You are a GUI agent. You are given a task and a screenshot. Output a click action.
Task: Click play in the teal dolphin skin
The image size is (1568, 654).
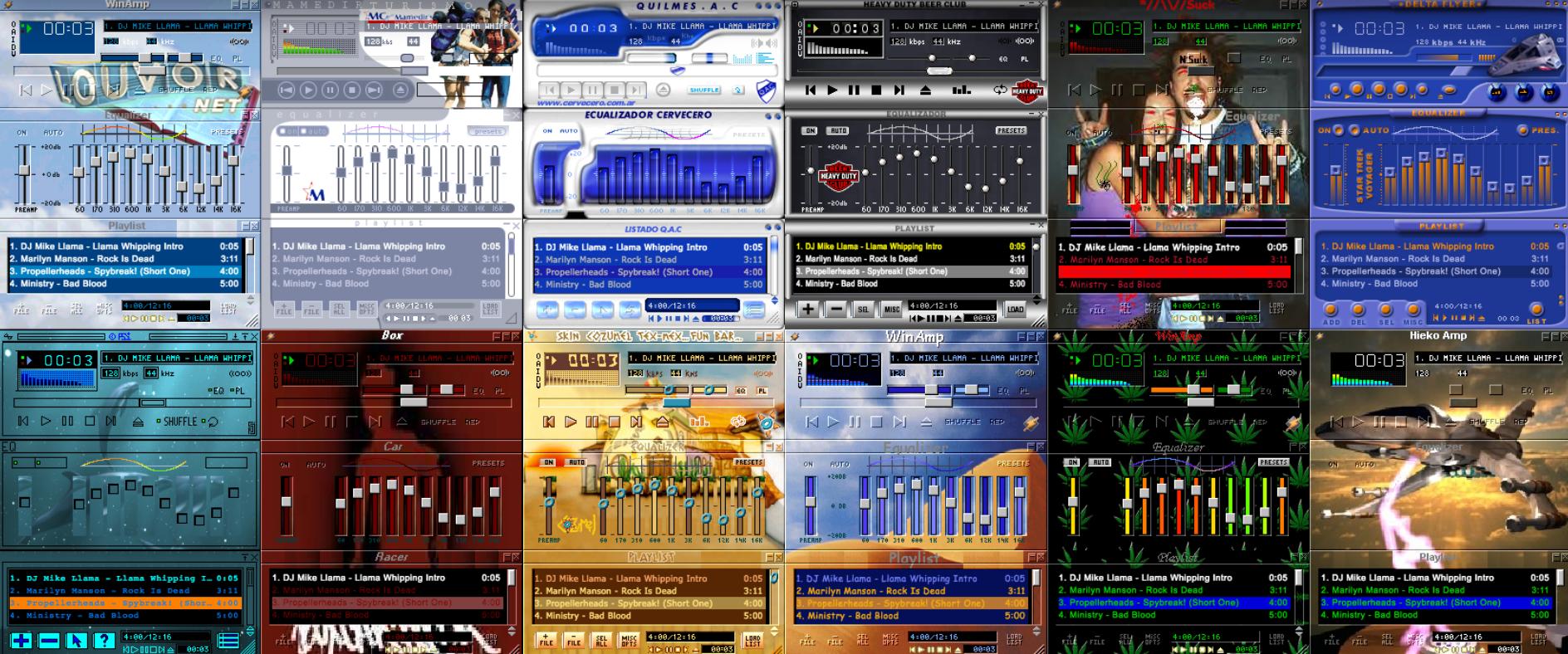point(46,422)
